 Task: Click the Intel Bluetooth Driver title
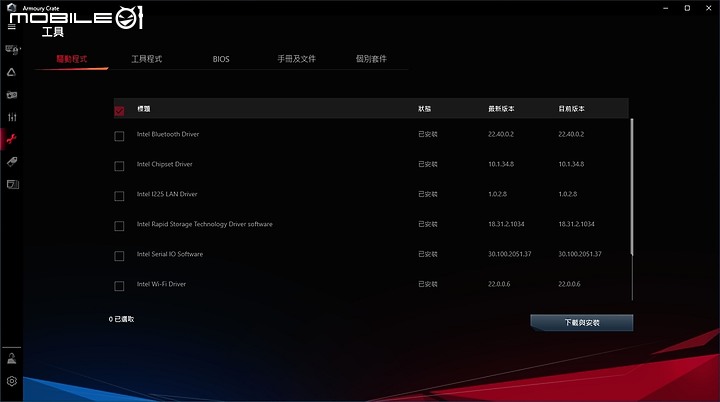(x=168, y=134)
